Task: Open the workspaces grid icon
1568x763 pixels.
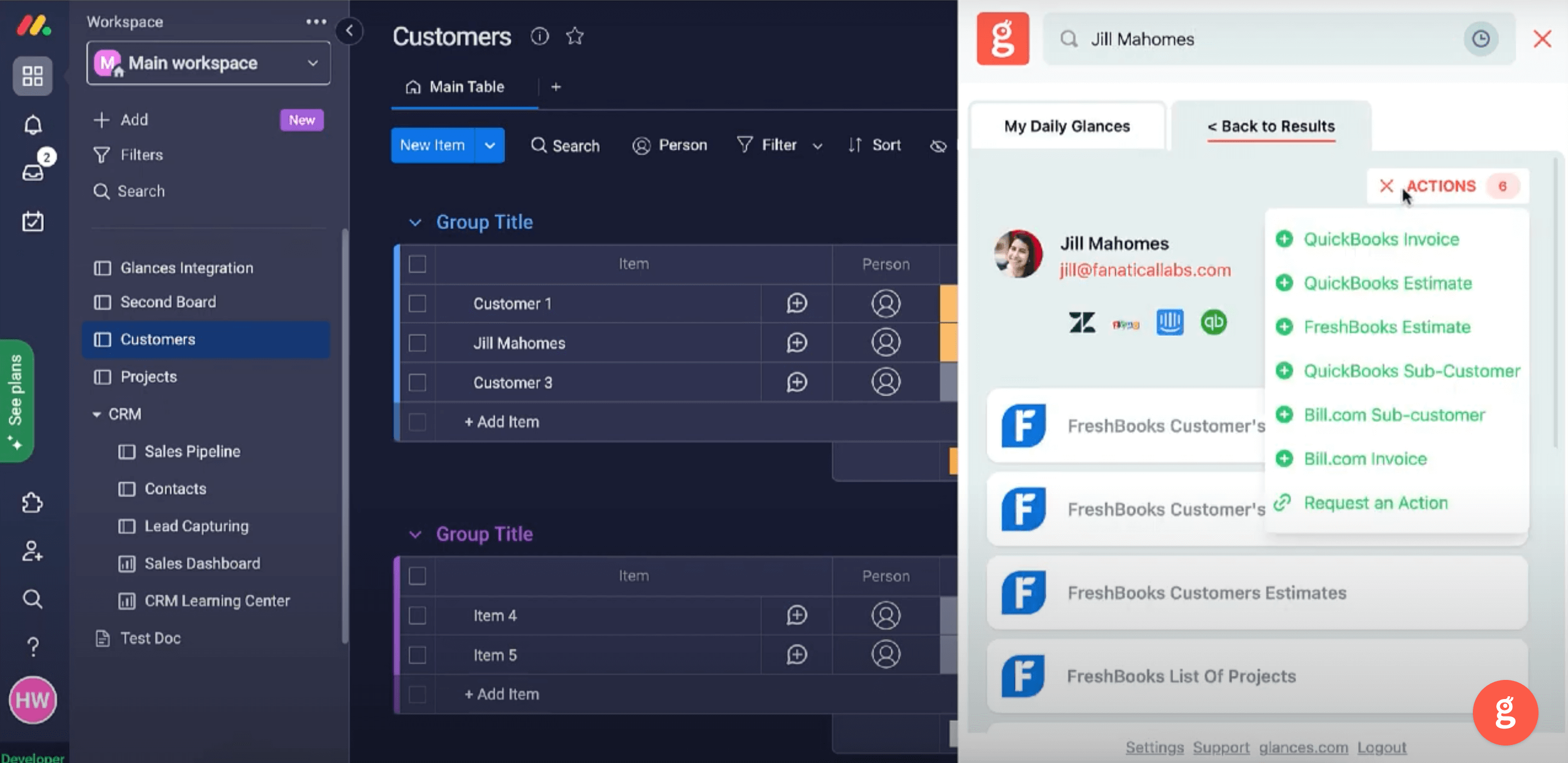Action: pyautogui.click(x=33, y=76)
